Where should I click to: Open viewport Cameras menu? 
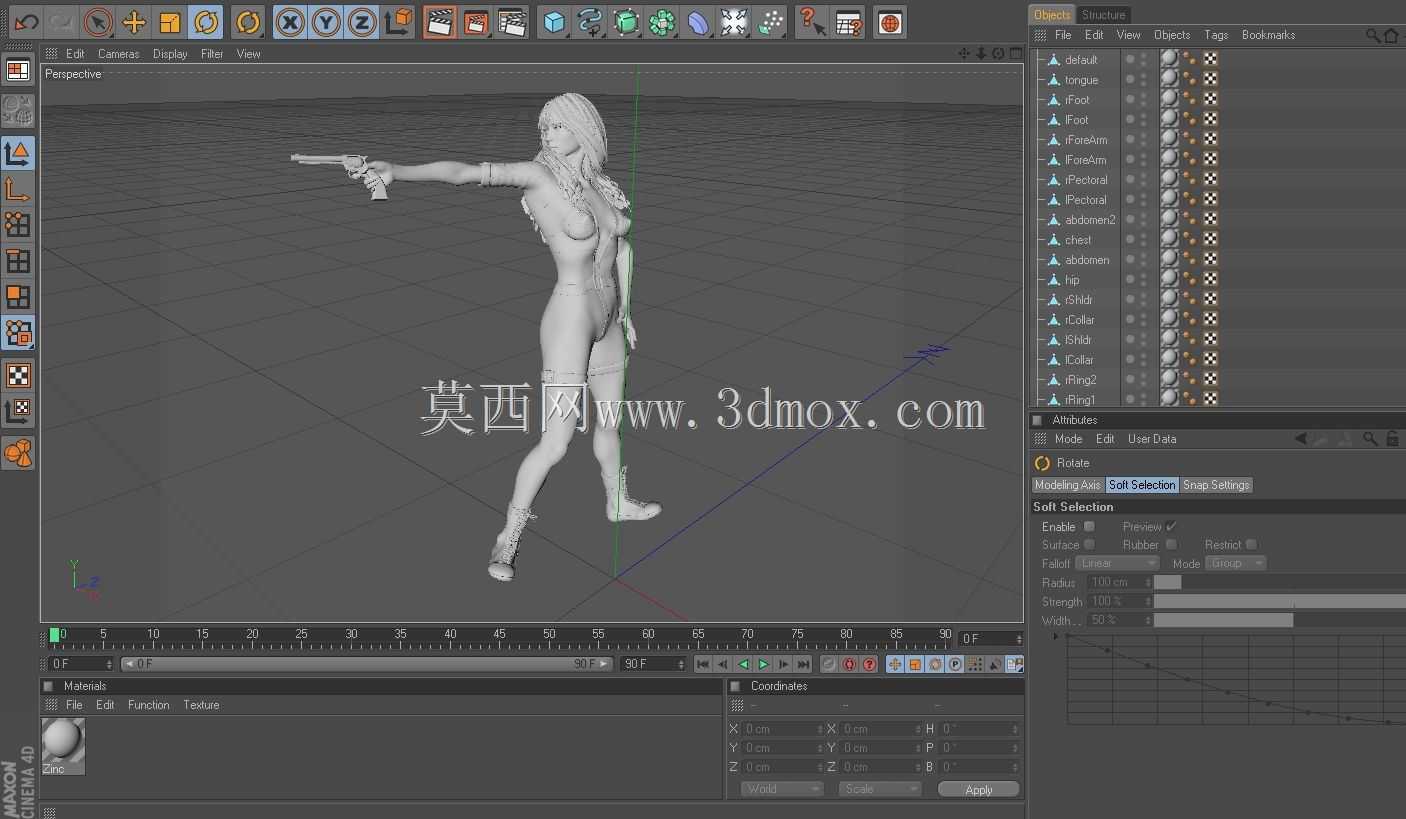point(118,54)
